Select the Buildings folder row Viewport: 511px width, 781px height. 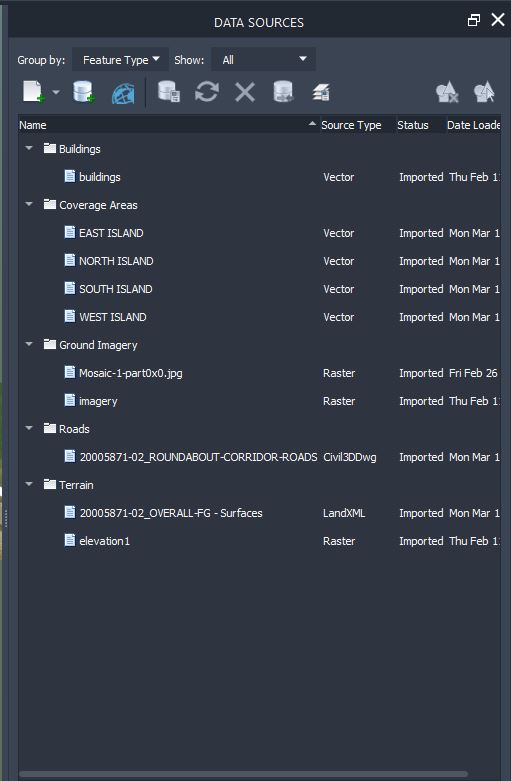click(x=259, y=149)
